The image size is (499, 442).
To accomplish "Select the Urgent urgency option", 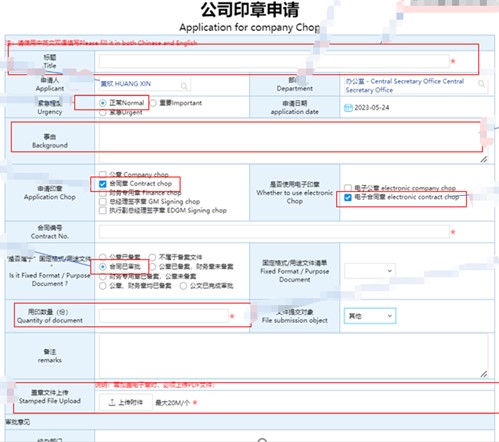I will (103, 113).
